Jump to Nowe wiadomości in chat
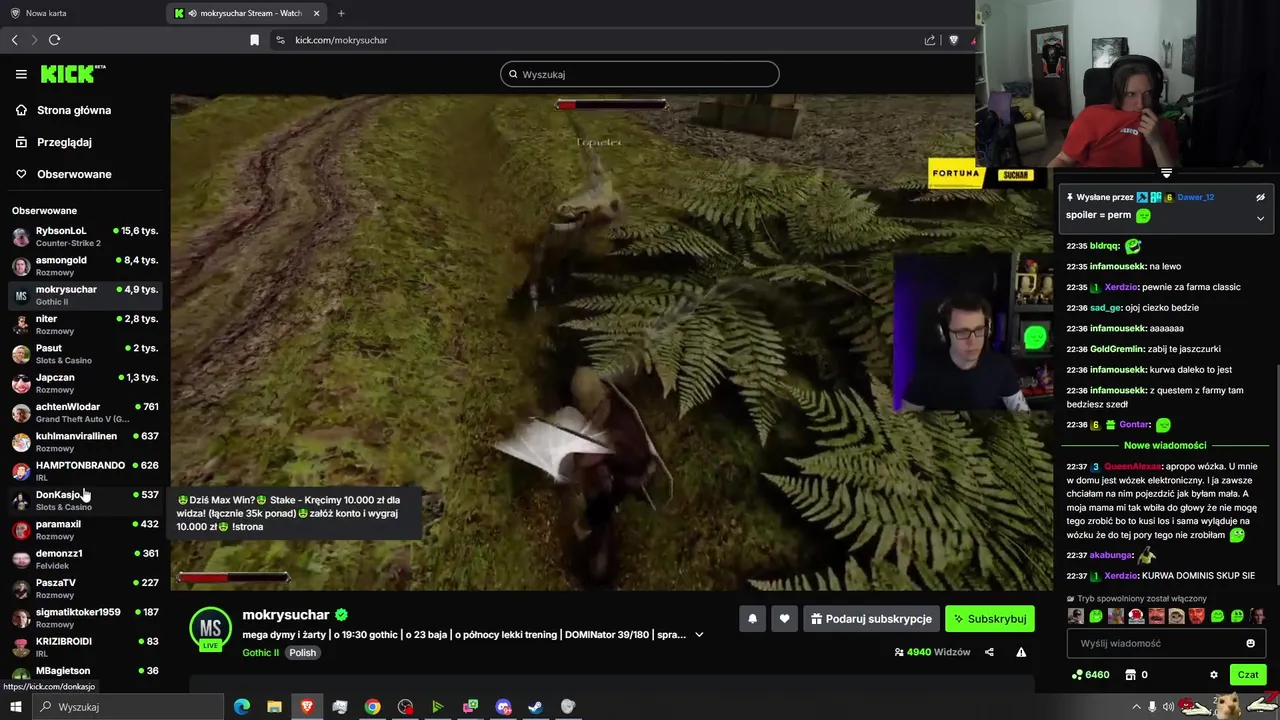This screenshot has height=720, width=1280. [x=1165, y=445]
